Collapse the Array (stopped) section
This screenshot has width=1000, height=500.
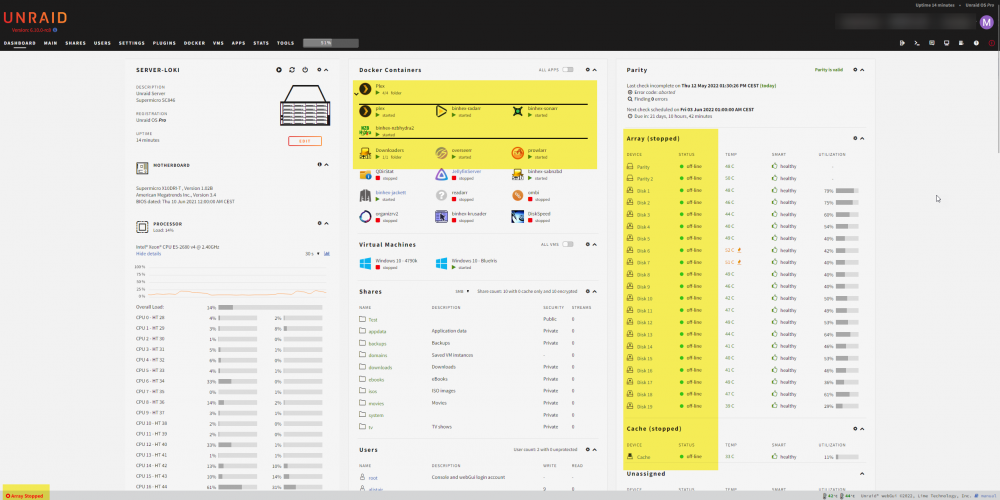pos(862,138)
